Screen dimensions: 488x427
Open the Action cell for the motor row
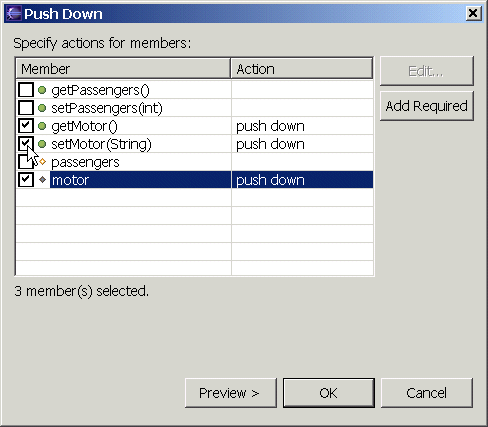302,180
